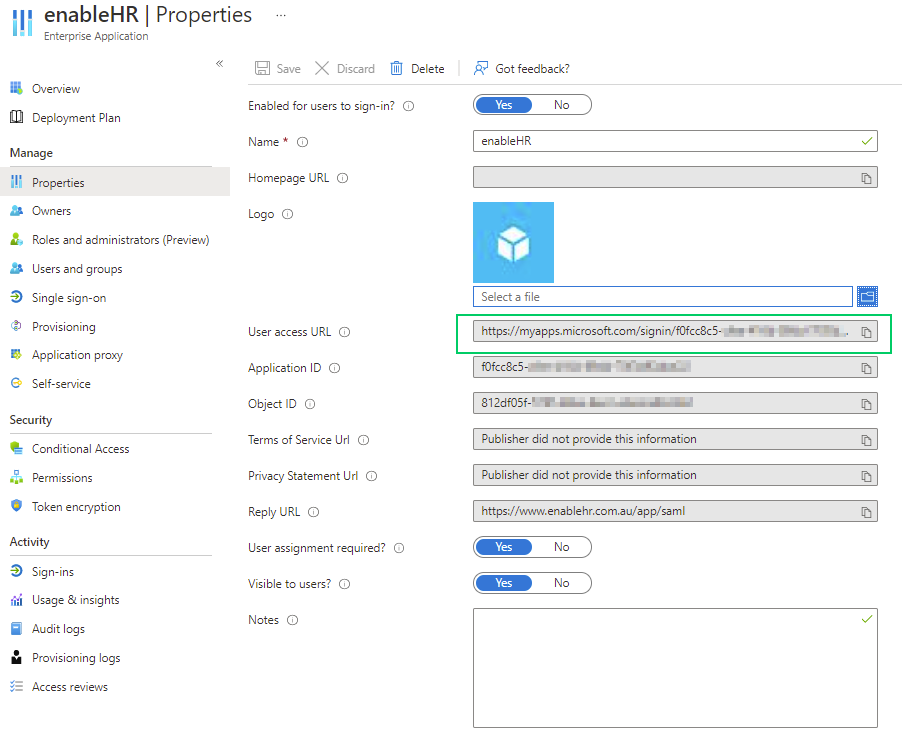Screen dimensions: 902x739
Task: Browse for a logo file with folder icon
Action: pyautogui.click(x=867, y=297)
